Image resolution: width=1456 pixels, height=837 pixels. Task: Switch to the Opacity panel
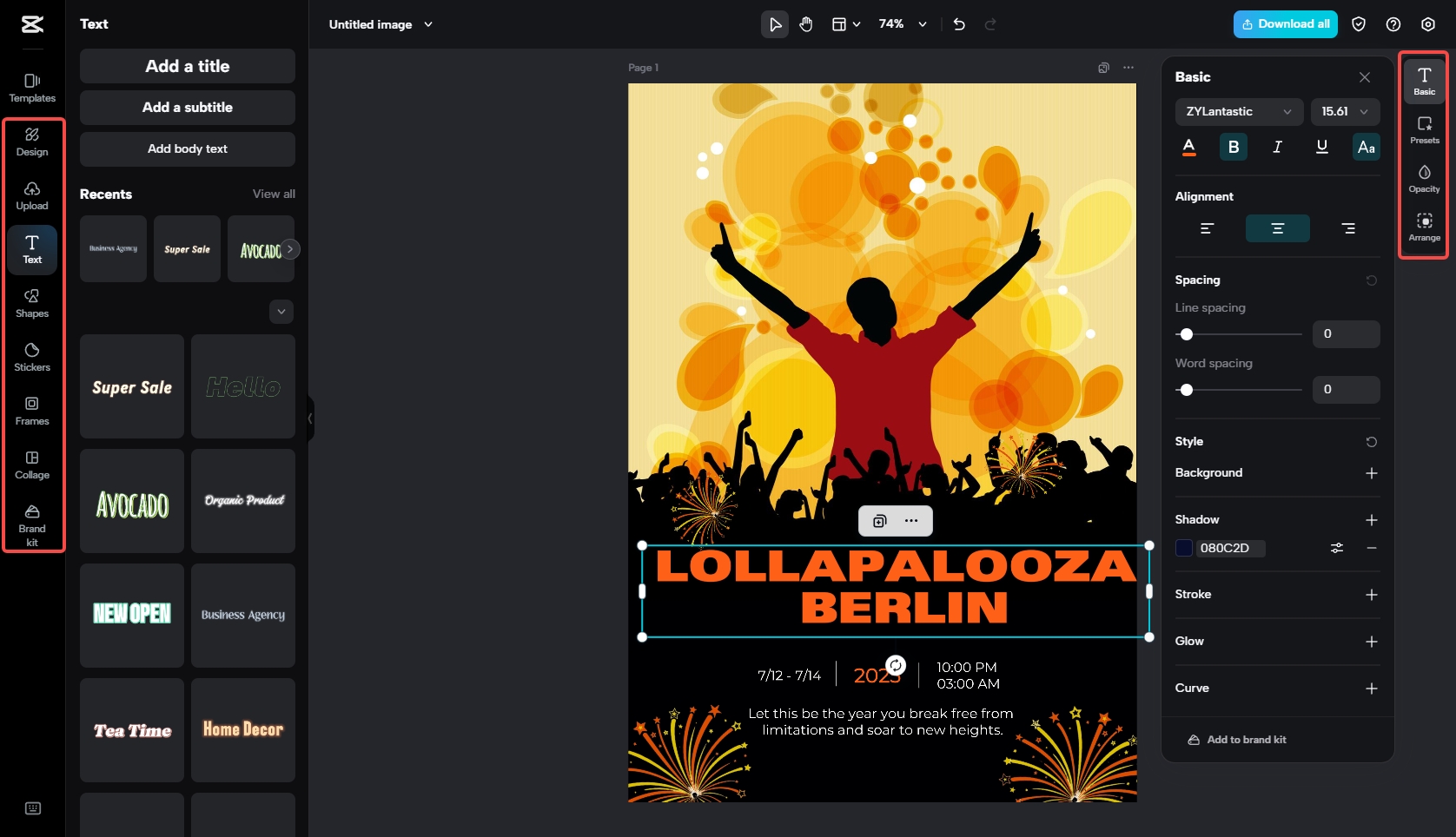1424,179
